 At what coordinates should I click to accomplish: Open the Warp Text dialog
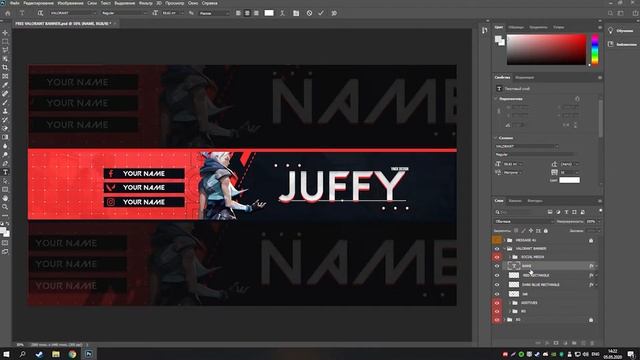tap(282, 13)
